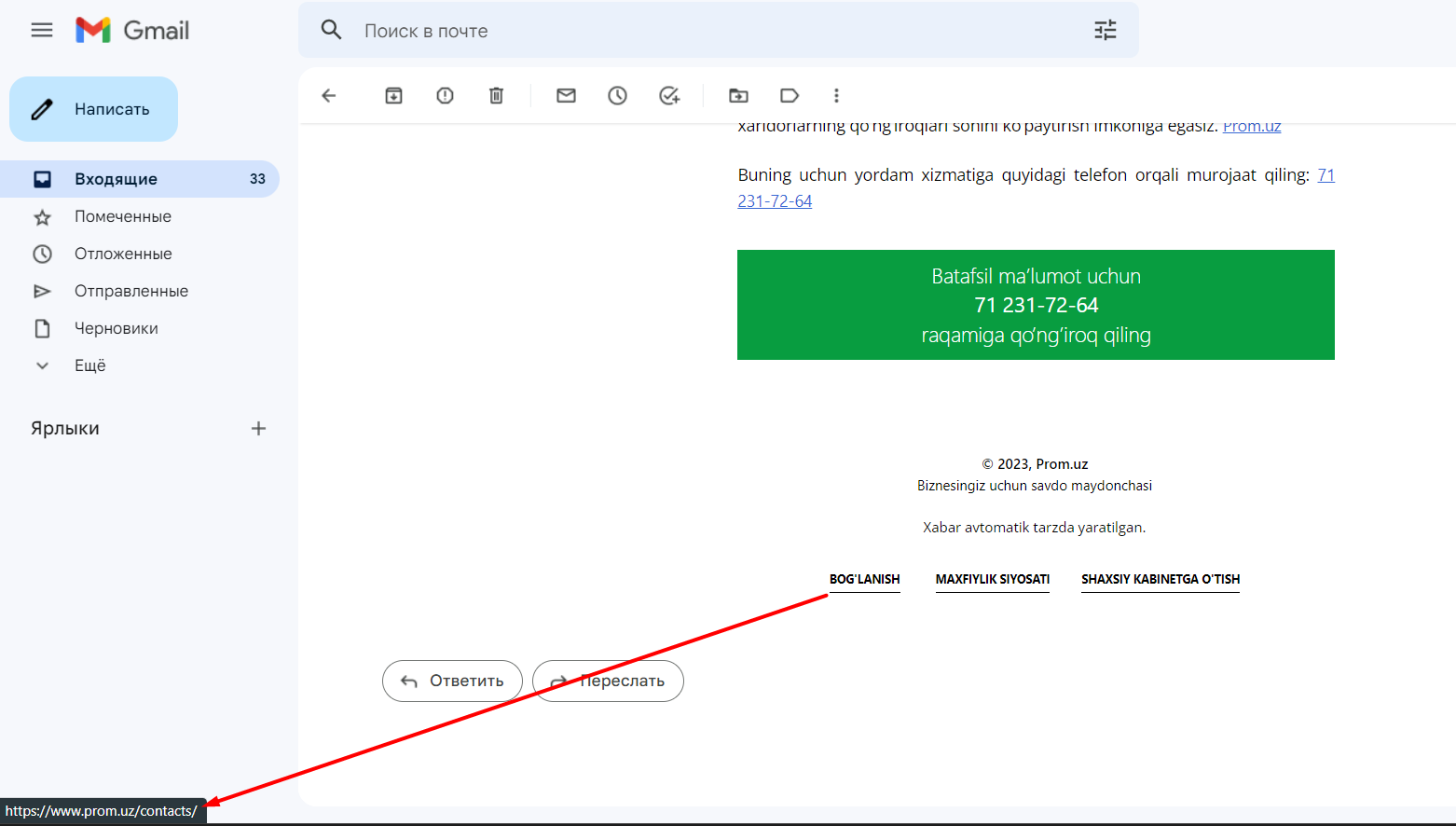
Task: Click the Ярлыки labels heading
Action: 65,428
